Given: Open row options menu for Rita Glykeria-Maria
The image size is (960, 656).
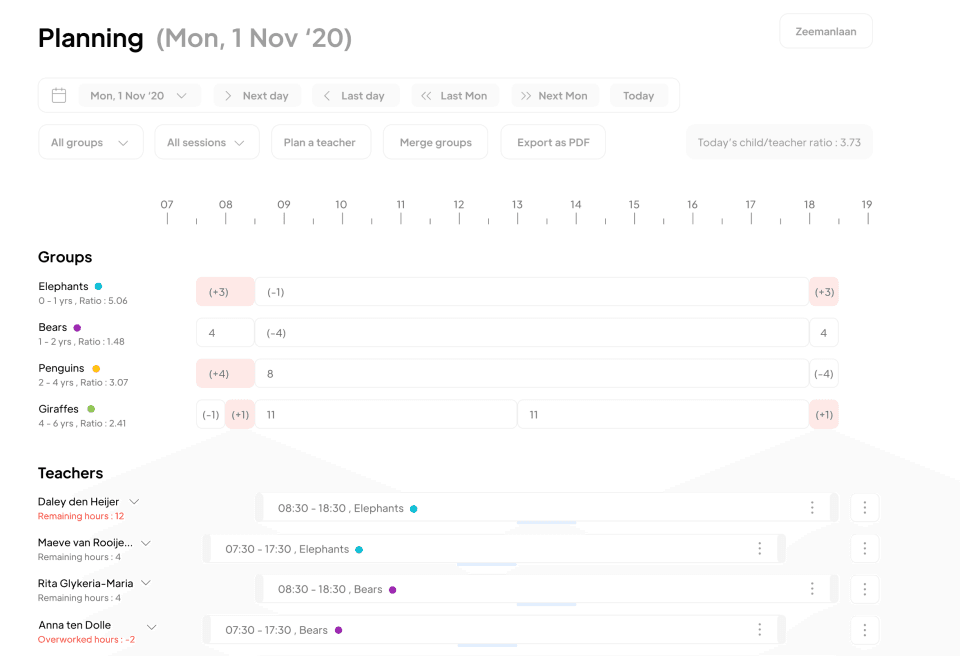Looking at the screenshot, I should pos(864,589).
